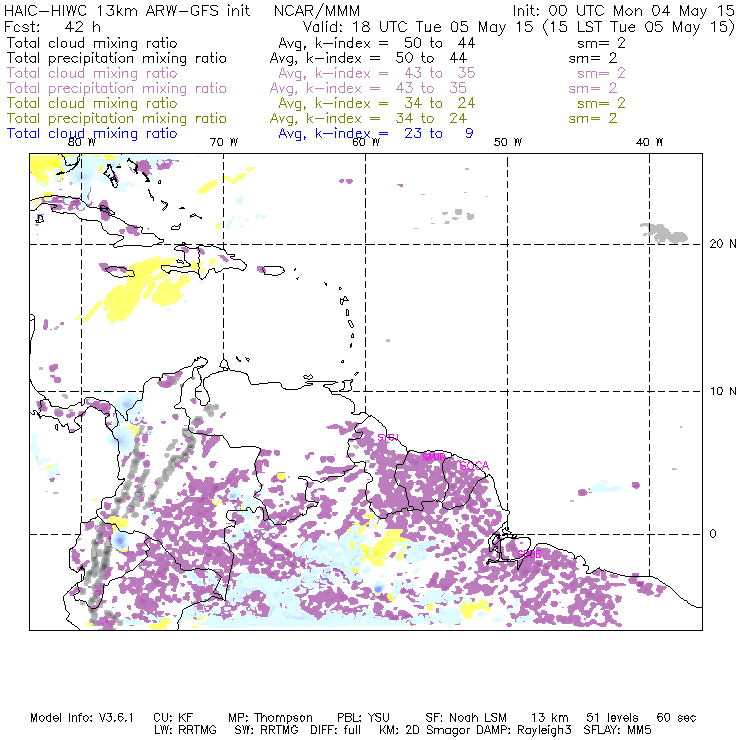Image resolution: width=740 pixels, height=740 pixels.
Task: Click the pink 'Total cloud mixing ratio' legend label
Action: click(92, 73)
